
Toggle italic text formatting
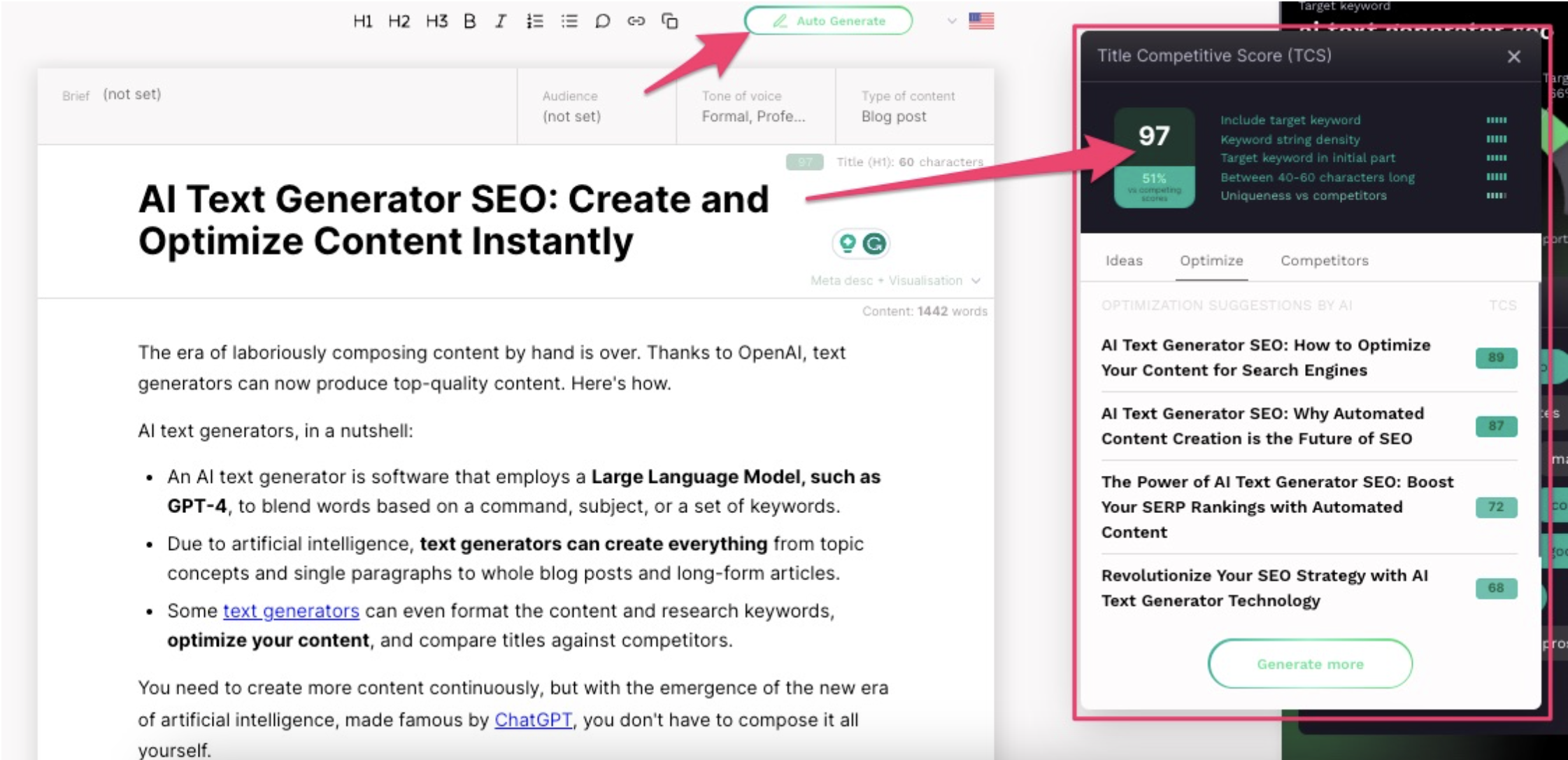499,21
